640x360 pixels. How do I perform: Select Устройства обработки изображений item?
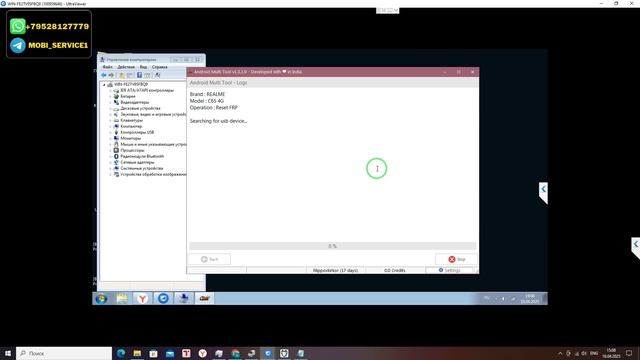pyautogui.click(x=153, y=174)
